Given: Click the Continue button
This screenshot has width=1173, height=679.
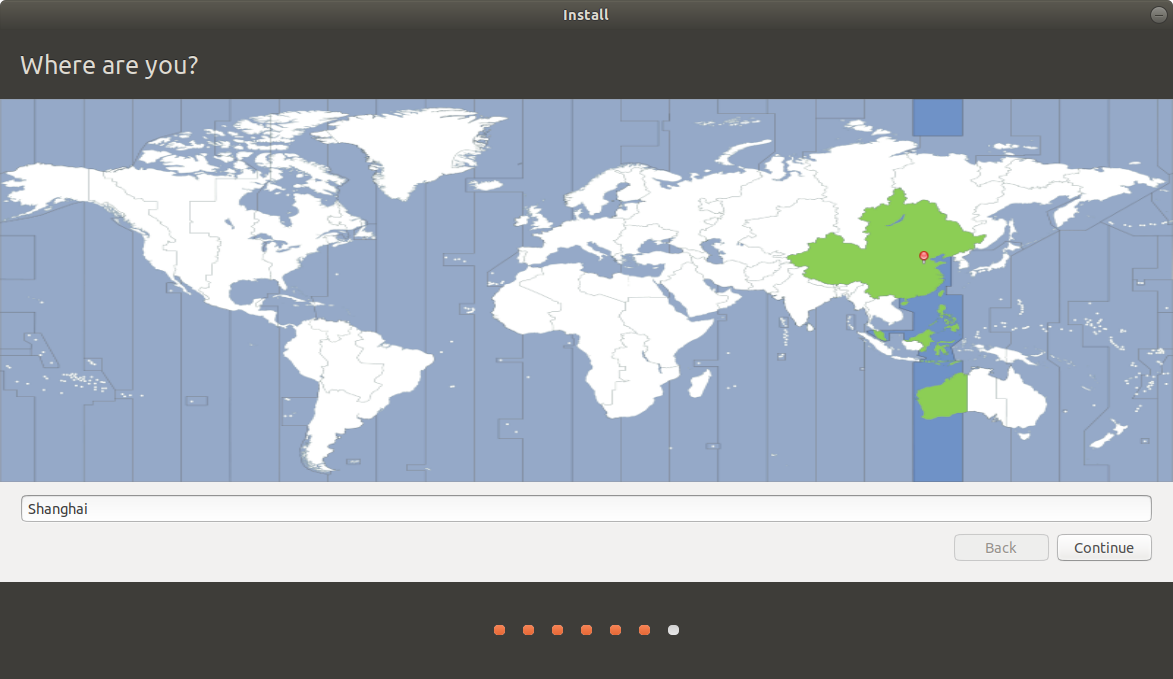Looking at the screenshot, I should [x=1104, y=547].
